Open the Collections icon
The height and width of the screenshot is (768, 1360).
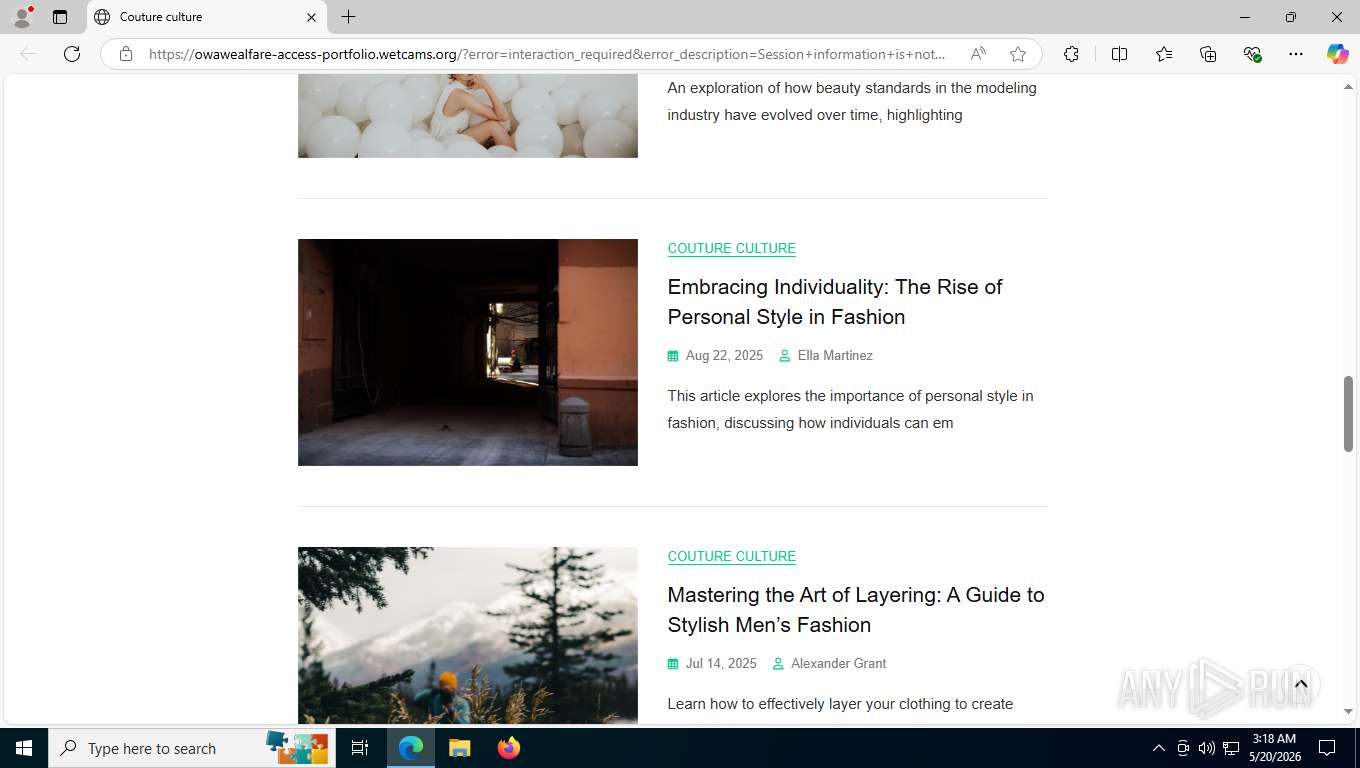(x=1208, y=54)
